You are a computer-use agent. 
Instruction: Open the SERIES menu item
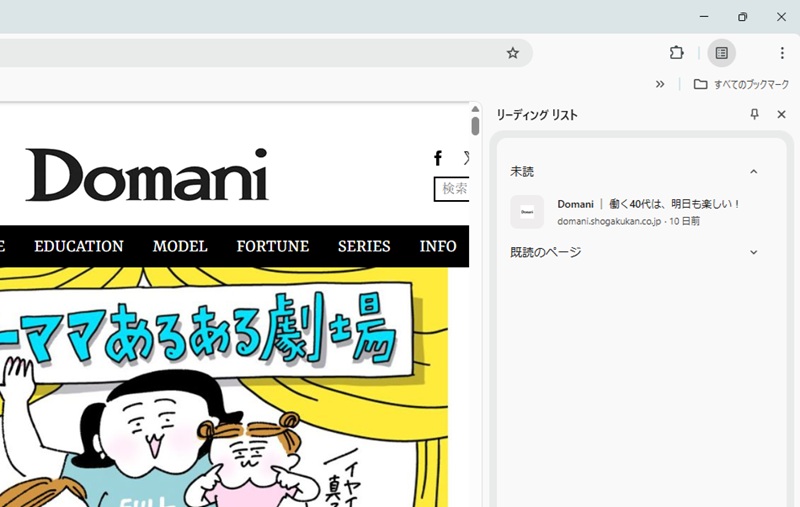(x=364, y=246)
